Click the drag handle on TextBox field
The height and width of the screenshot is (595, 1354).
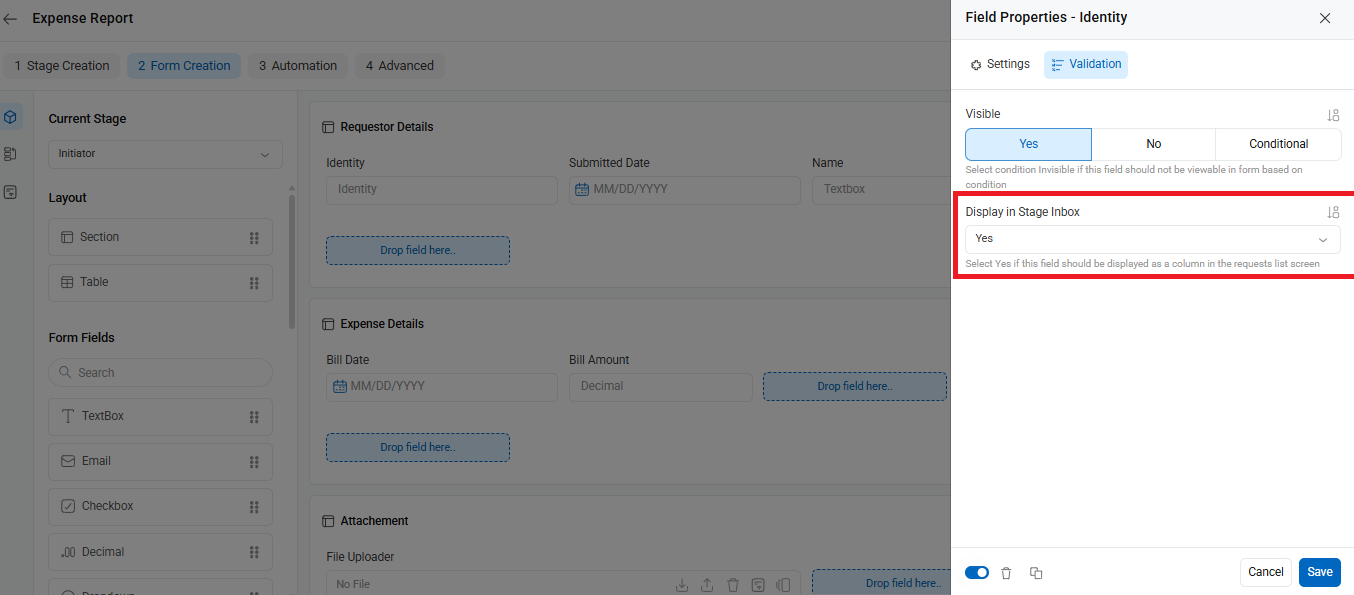254,417
